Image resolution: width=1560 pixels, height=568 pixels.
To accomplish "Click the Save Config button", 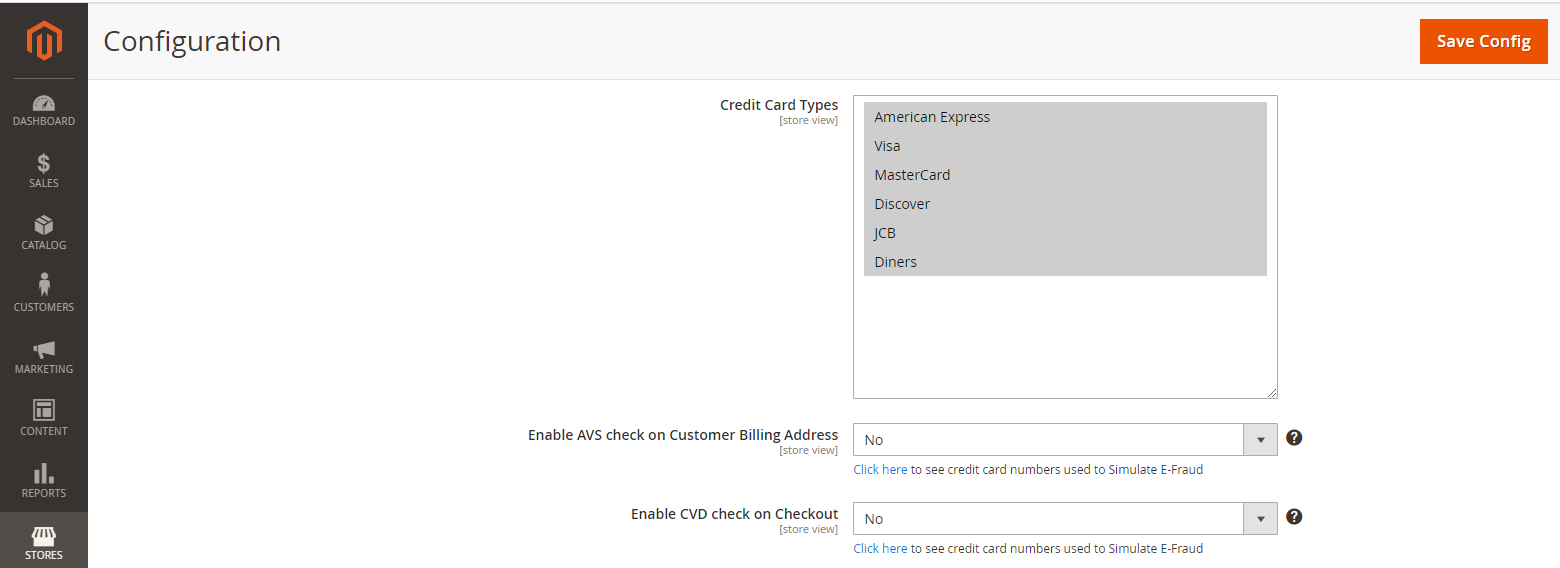I will coord(1483,41).
